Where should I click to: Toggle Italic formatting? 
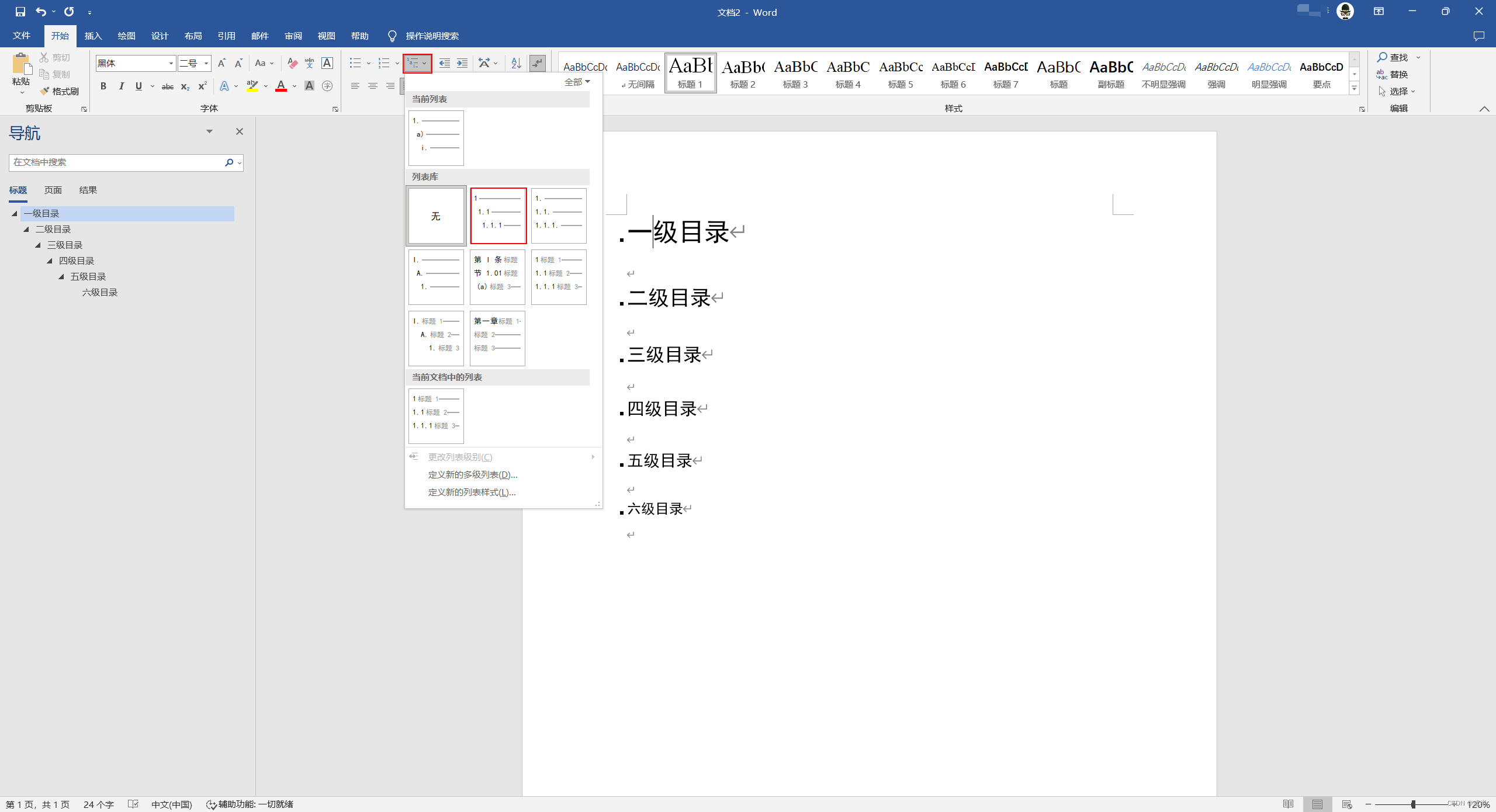121,86
